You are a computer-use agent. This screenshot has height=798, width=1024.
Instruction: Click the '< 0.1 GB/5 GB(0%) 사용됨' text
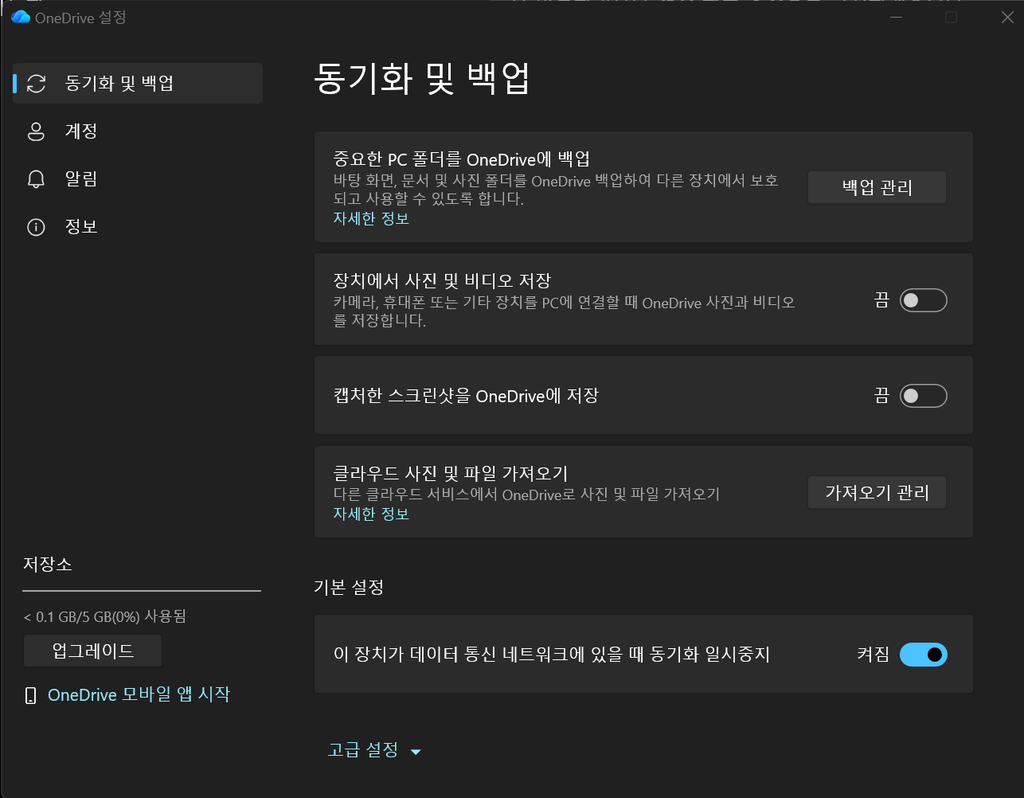104,616
